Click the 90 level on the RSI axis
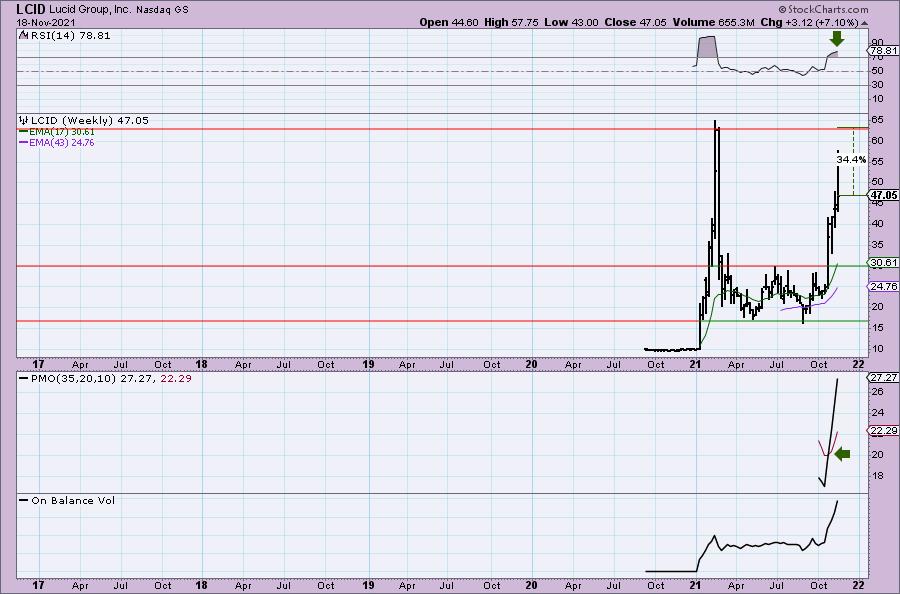 click(x=877, y=42)
